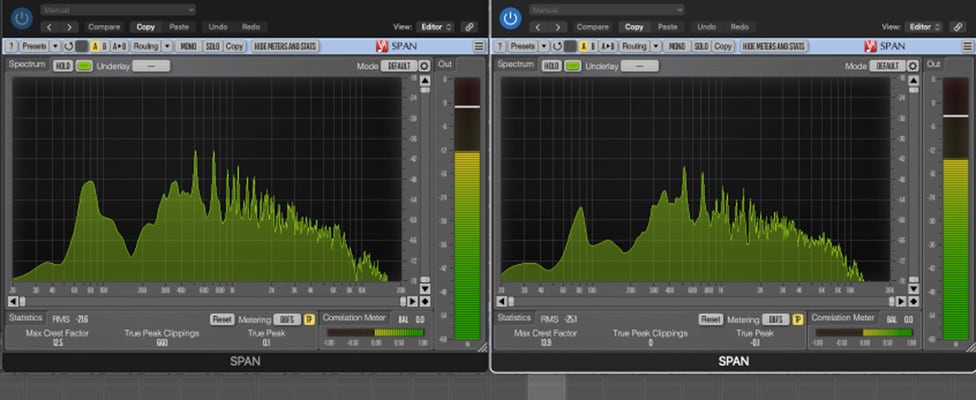The height and width of the screenshot is (400, 976).
Task: Open Routing in left SPAN
Action: (x=146, y=47)
